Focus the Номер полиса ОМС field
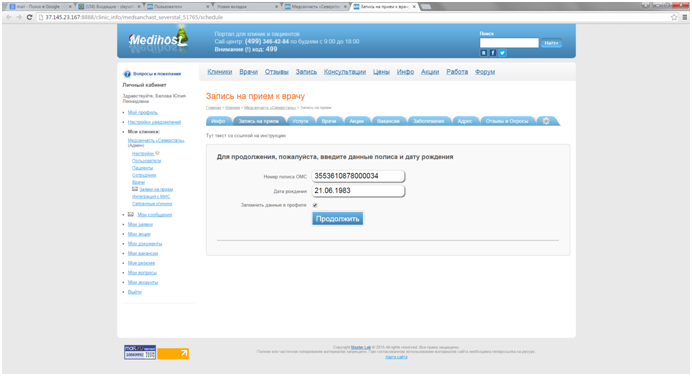 pyautogui.click(x=358, y=176)
